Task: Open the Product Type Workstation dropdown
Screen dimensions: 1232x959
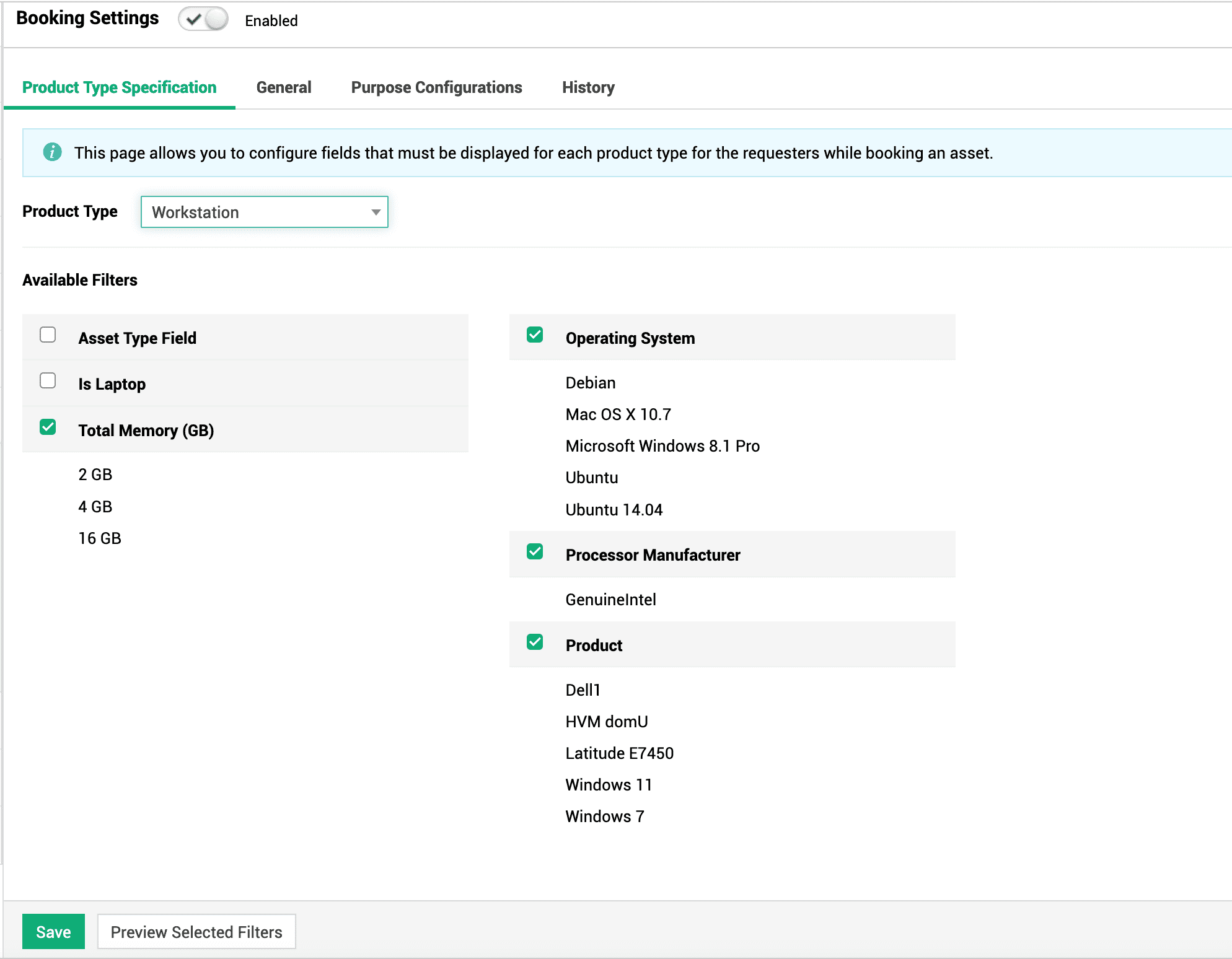Action: coord(264,212)
